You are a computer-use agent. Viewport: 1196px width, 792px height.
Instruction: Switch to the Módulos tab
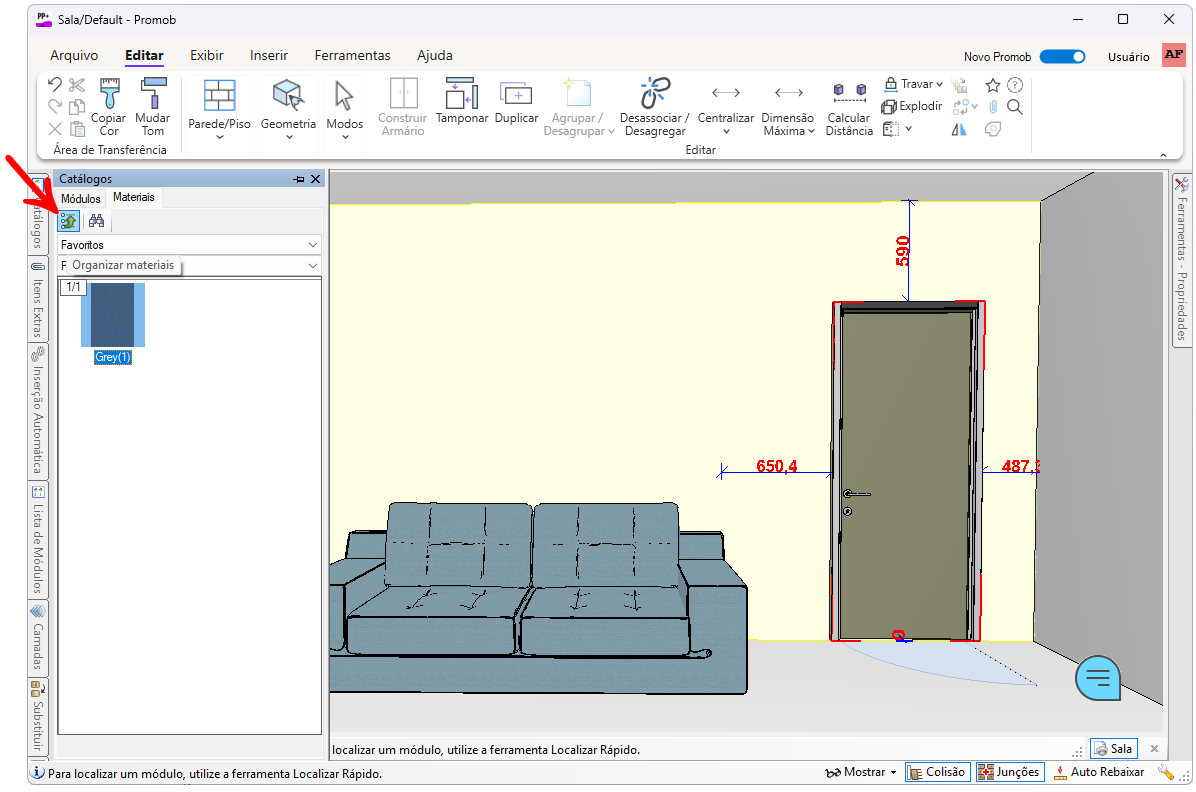[x=81, y=199]
